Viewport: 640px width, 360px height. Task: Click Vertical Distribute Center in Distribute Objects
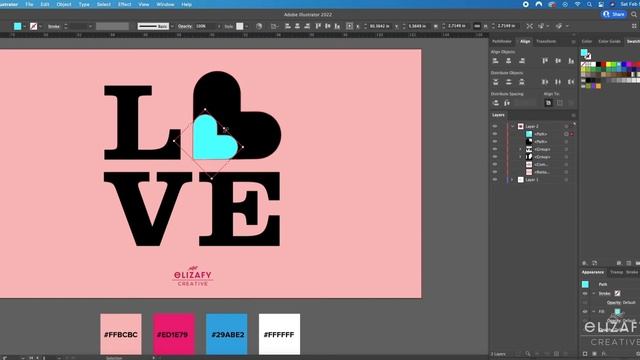click(509, 82)
